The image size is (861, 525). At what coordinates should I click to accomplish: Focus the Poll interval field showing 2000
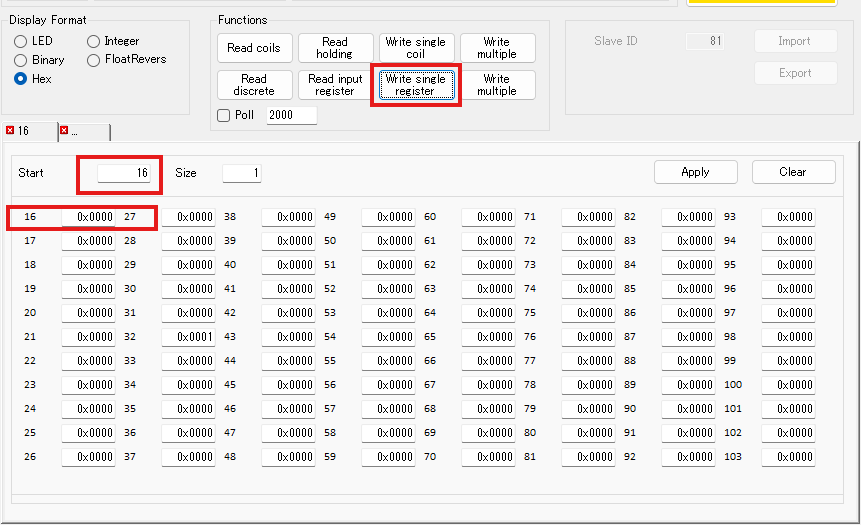[x=292, y=115]
